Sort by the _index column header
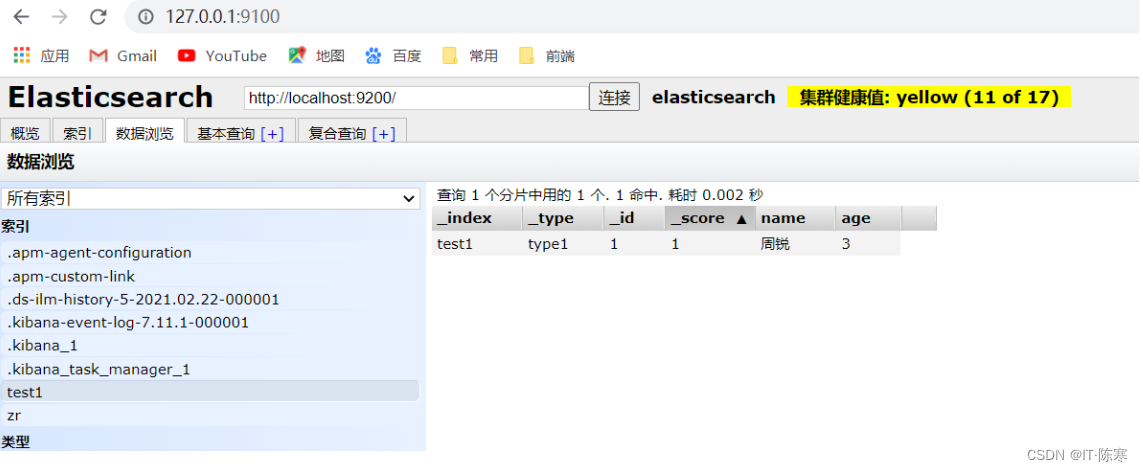 [x=477, y=219]
